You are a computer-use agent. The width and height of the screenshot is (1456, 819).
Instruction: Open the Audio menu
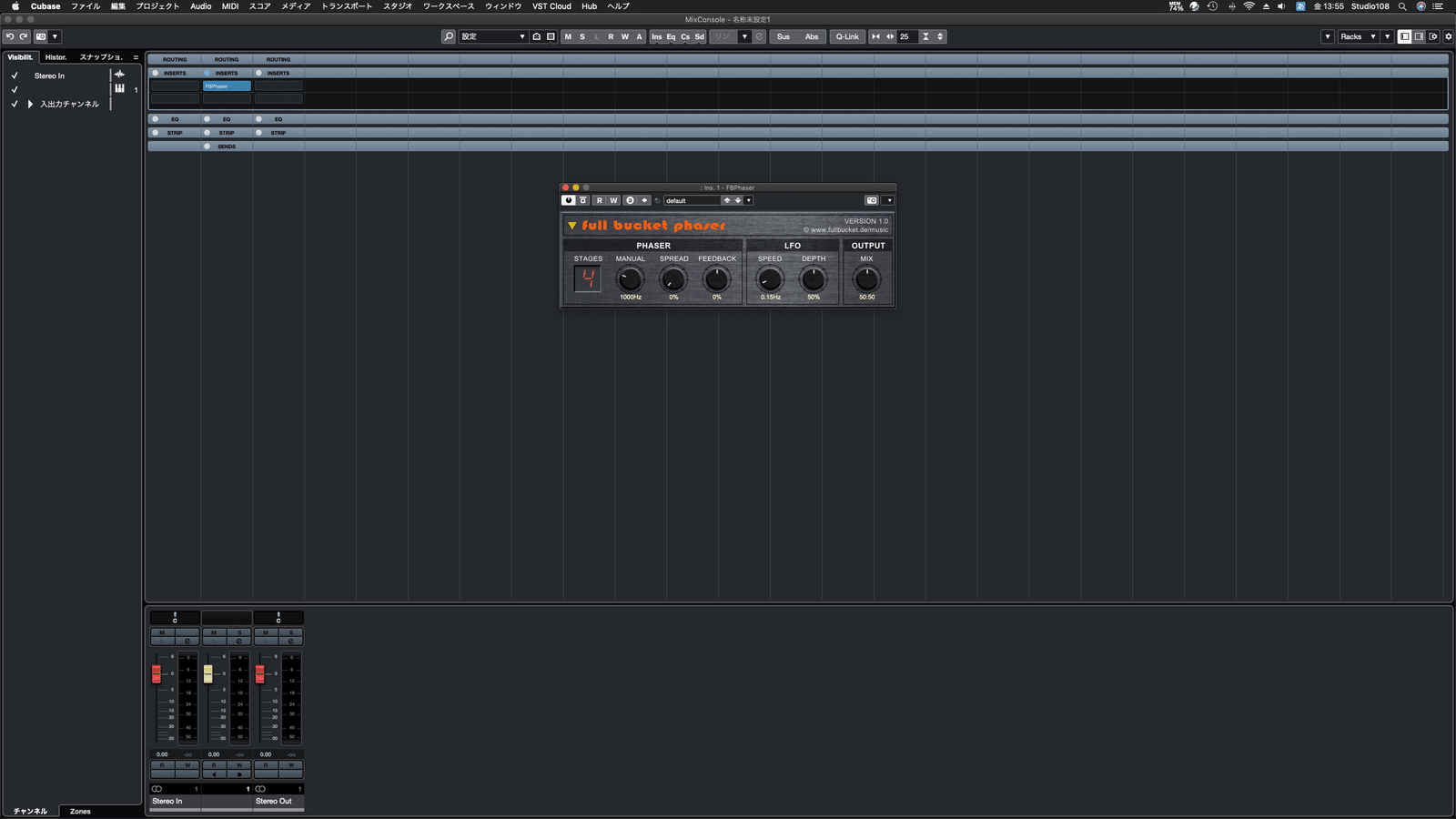201,6
